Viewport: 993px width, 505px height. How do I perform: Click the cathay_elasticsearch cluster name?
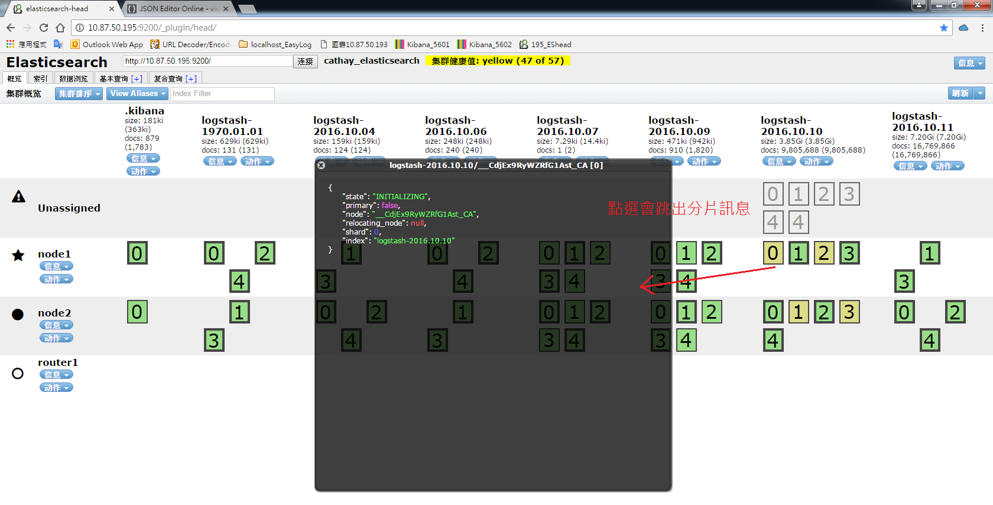372,61
